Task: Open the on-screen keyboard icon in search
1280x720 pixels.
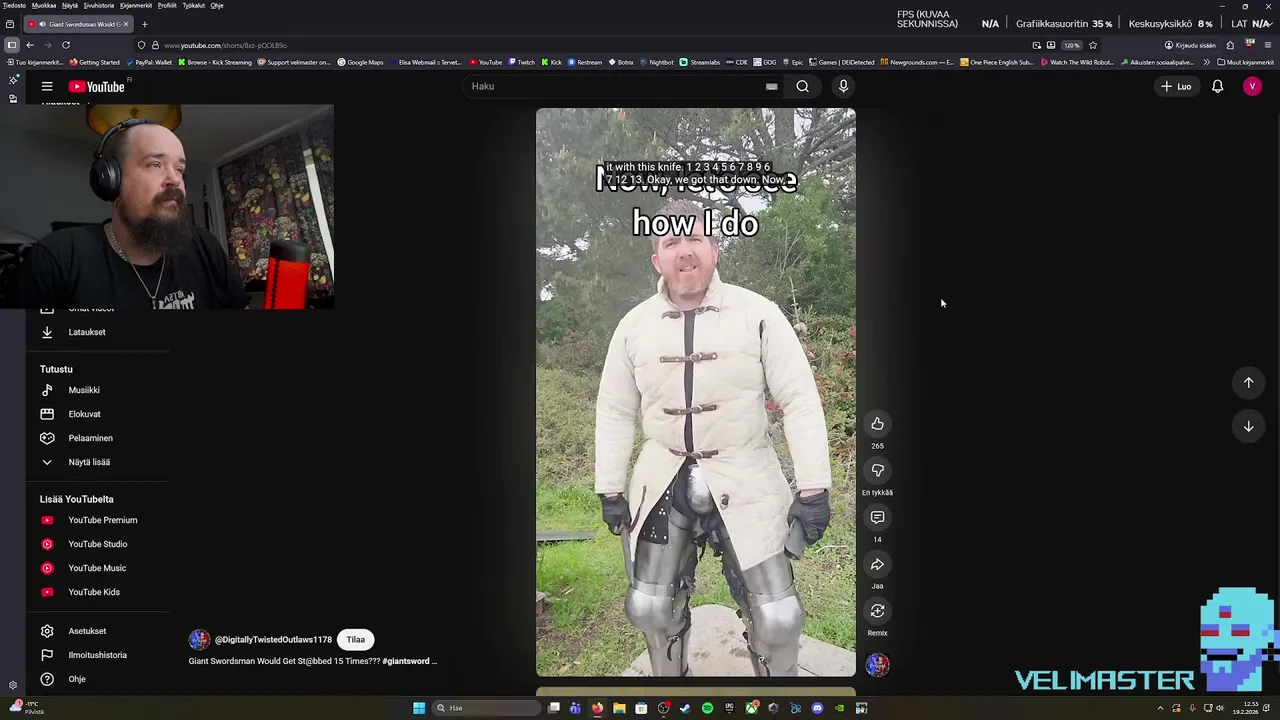Action: pos(771,86)
